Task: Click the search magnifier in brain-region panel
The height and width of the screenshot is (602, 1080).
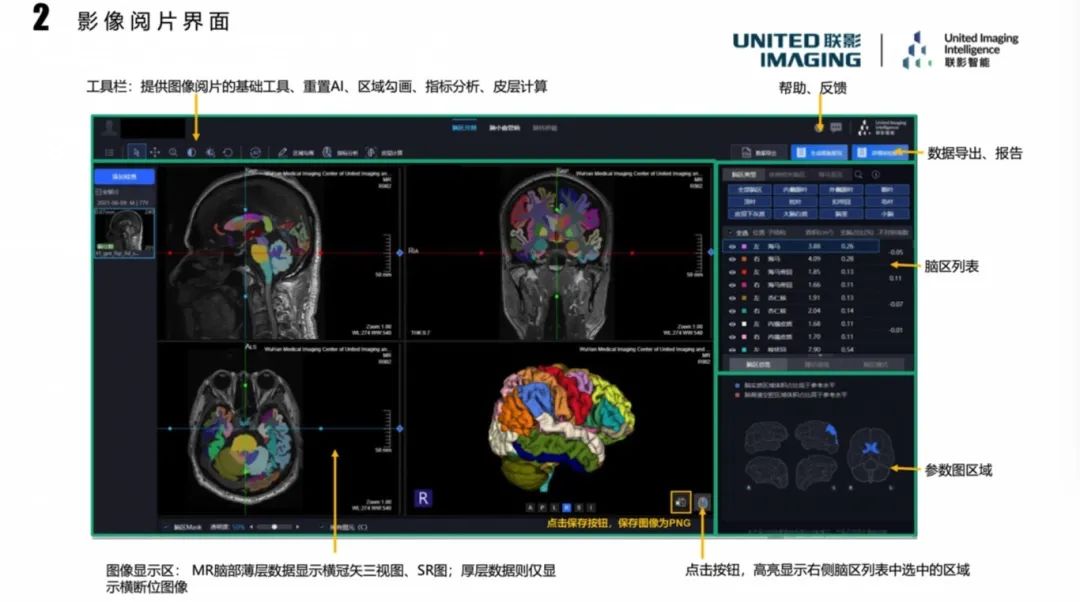Action: click(x=859, y=175)
